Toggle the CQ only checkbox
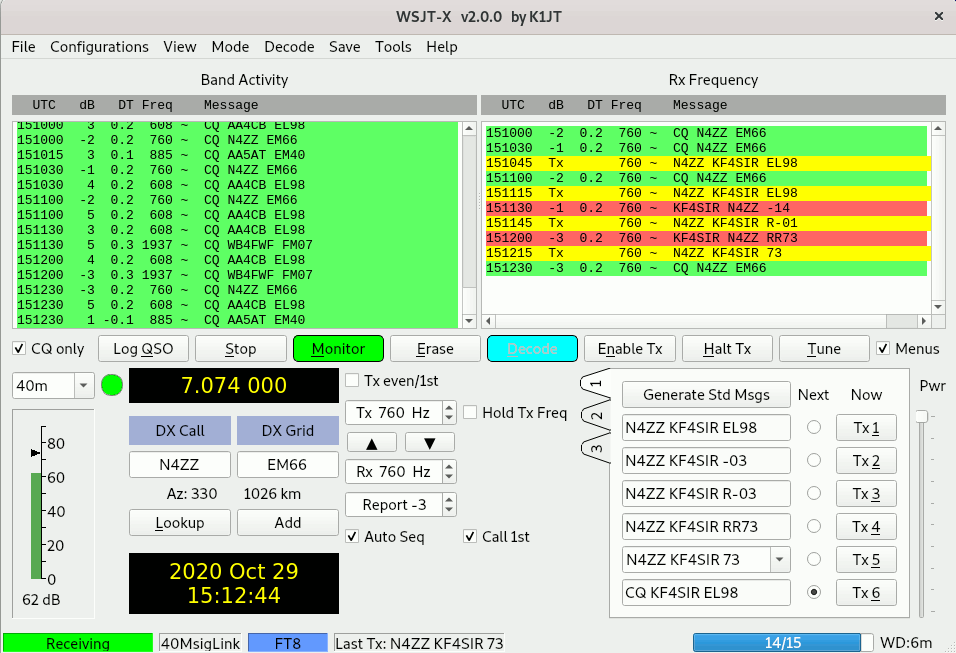Screen dimensions: 956x653 pyautogui.click(x=19, y=349)
